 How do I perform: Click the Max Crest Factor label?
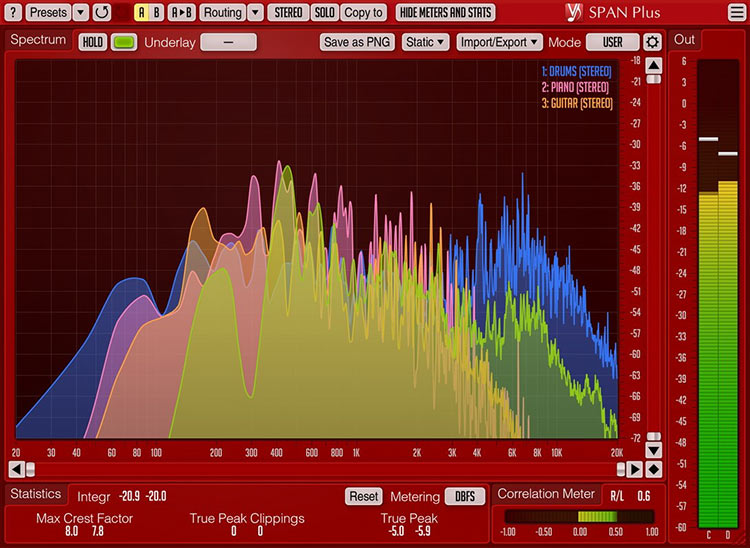tap(85, 518)
